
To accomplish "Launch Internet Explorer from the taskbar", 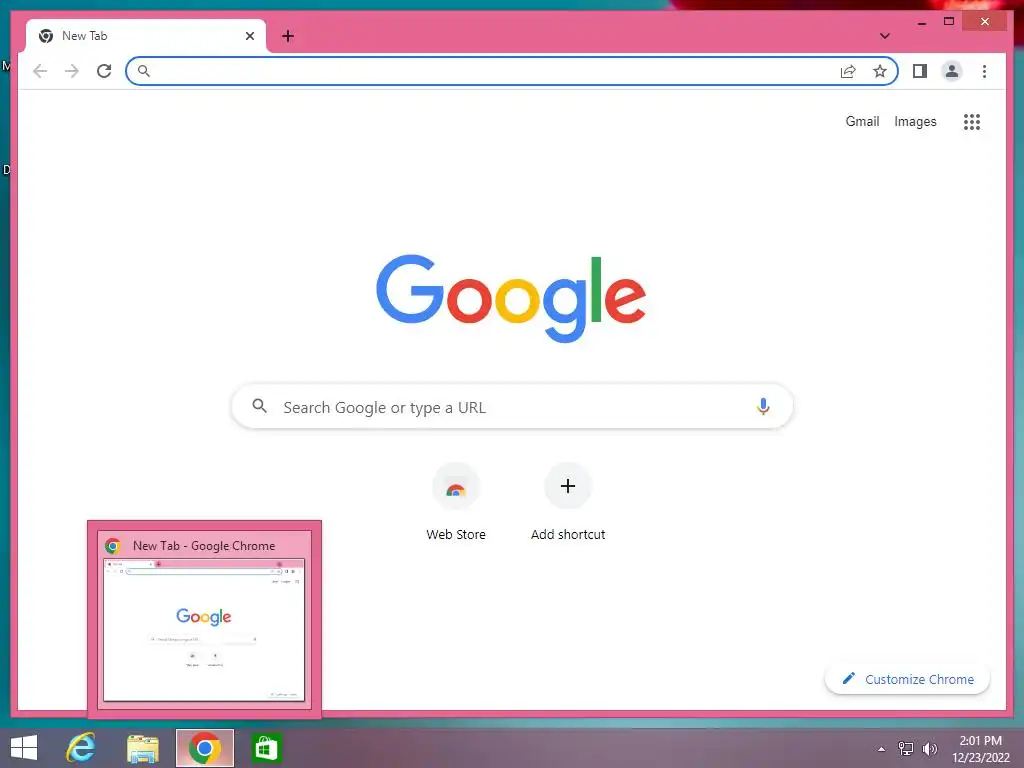I will 81,748.
